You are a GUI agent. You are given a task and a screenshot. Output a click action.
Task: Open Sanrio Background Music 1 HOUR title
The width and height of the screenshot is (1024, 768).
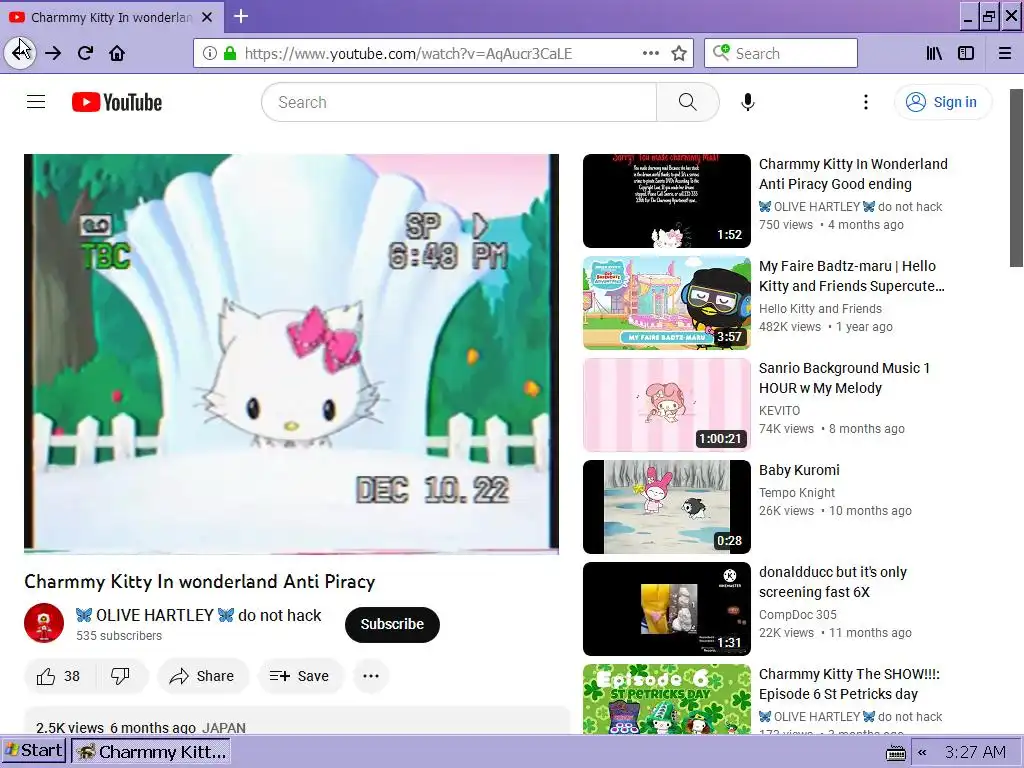click(844, 377)
